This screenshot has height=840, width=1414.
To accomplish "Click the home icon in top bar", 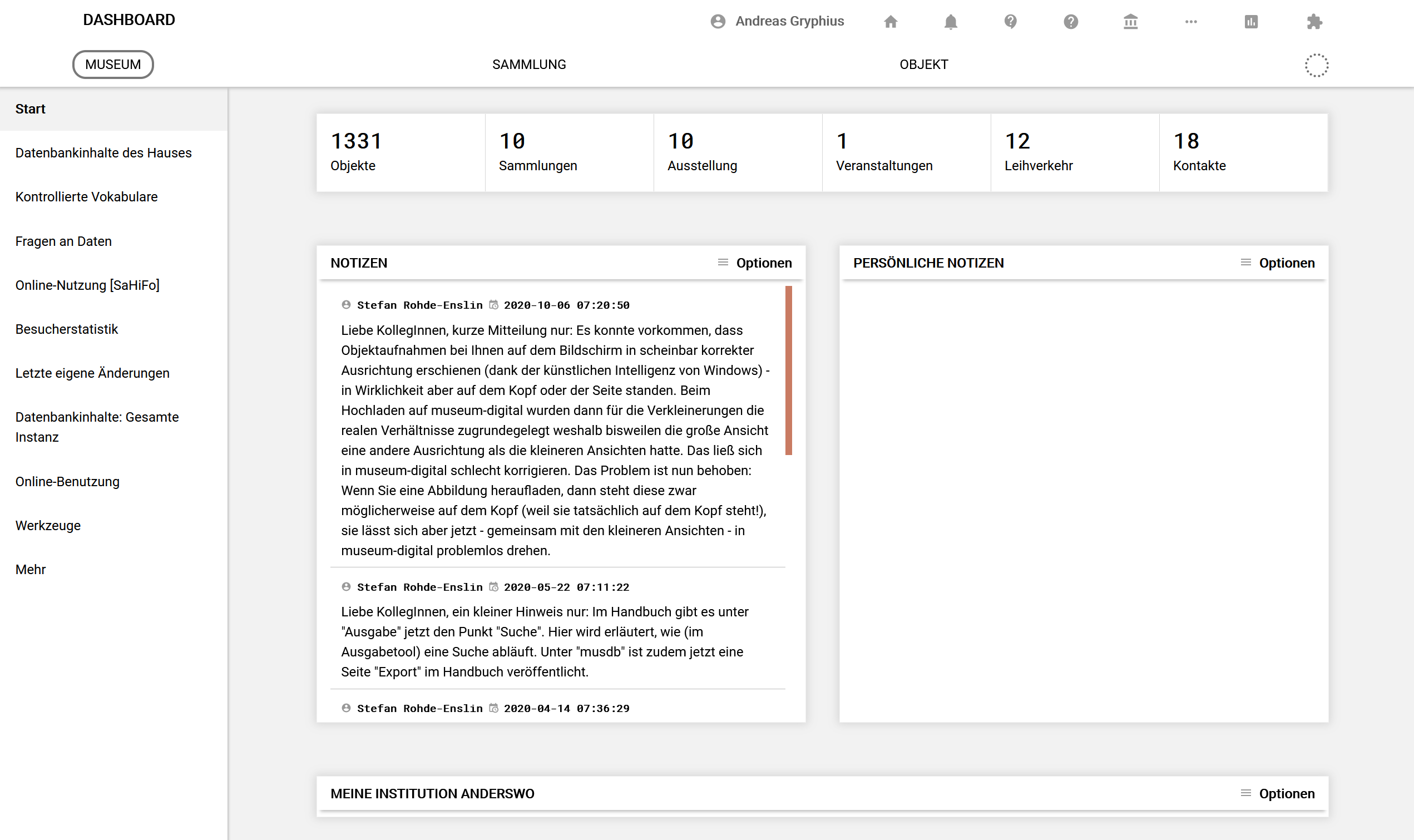I will 891,22.
